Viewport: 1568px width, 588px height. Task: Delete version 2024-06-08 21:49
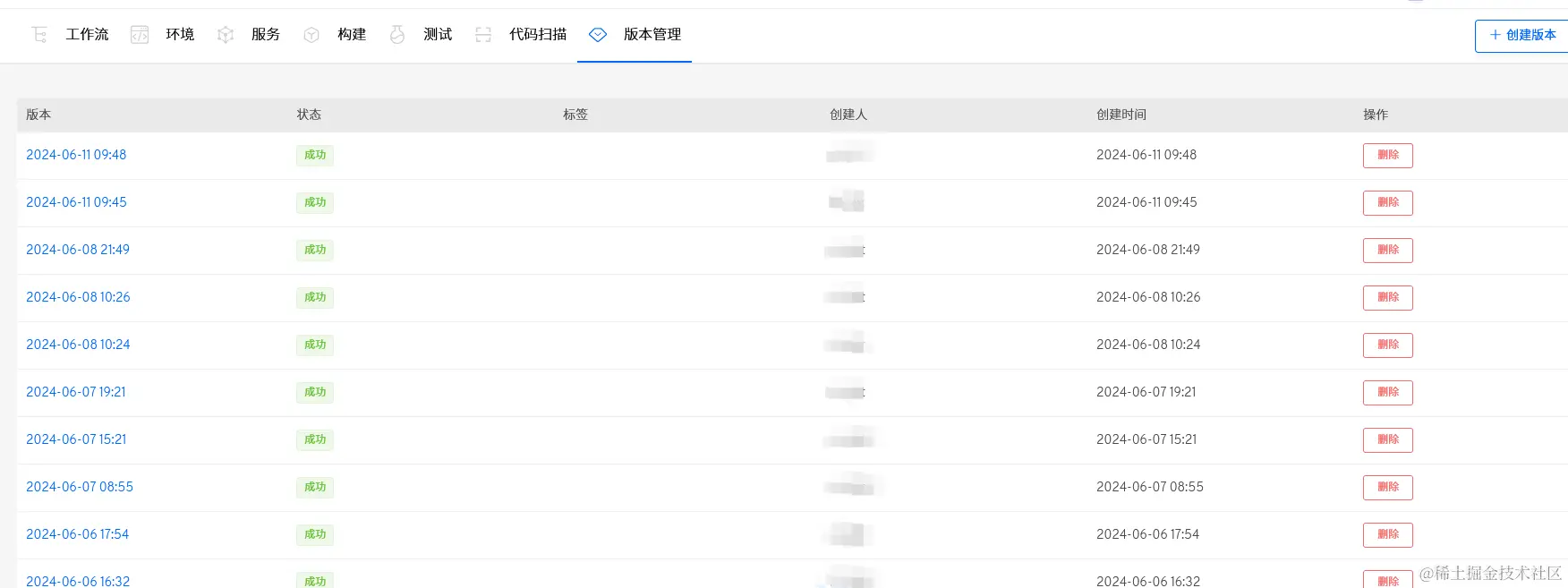1388,251
